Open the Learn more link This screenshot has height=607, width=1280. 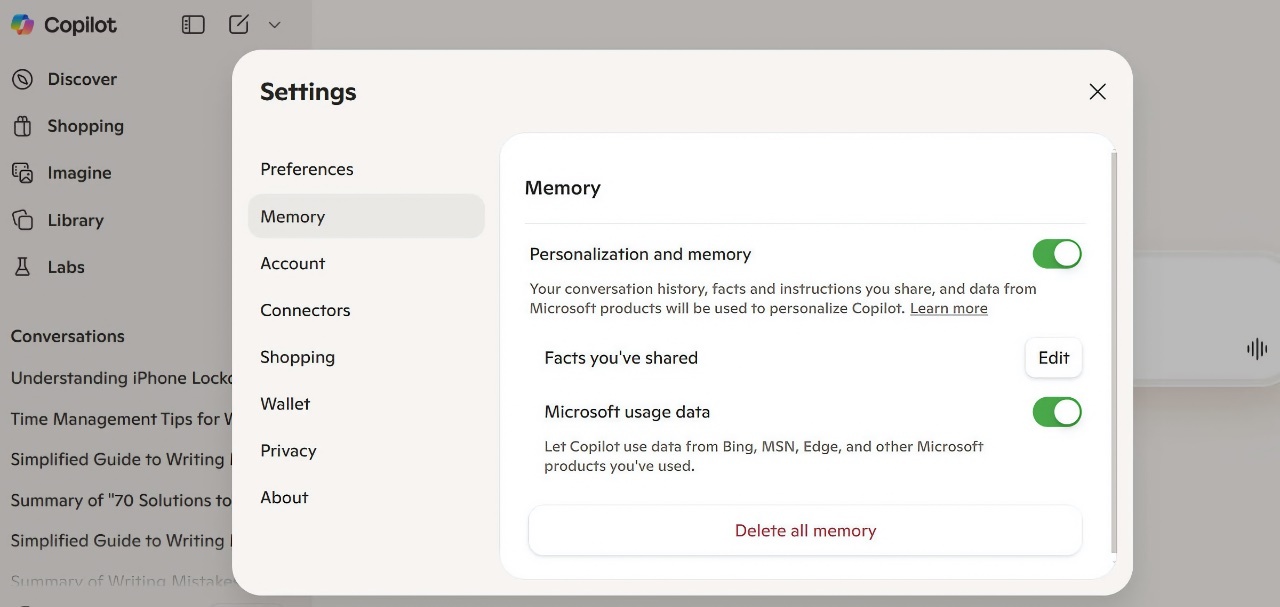pyautogui.click(x=948, y=308)
